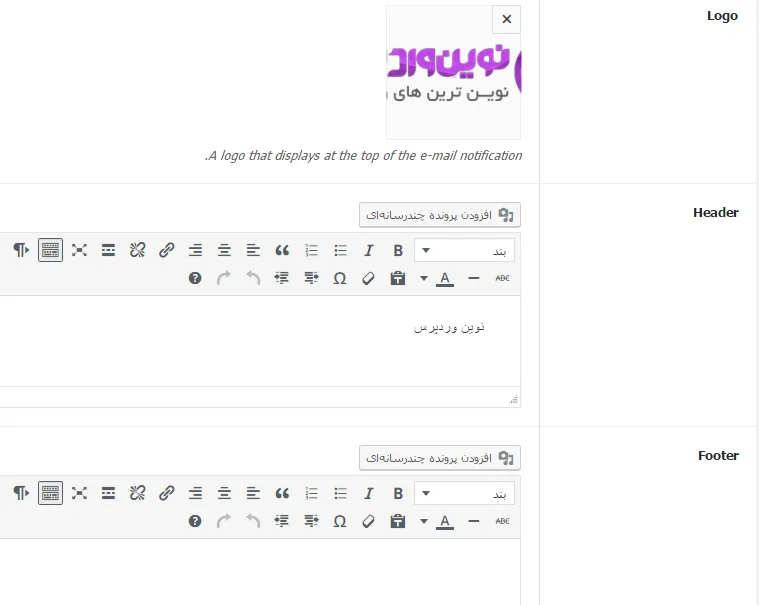The image size is (759, 605).
Task: Switch text direction in Footer editor
Action: coord(21,493)
